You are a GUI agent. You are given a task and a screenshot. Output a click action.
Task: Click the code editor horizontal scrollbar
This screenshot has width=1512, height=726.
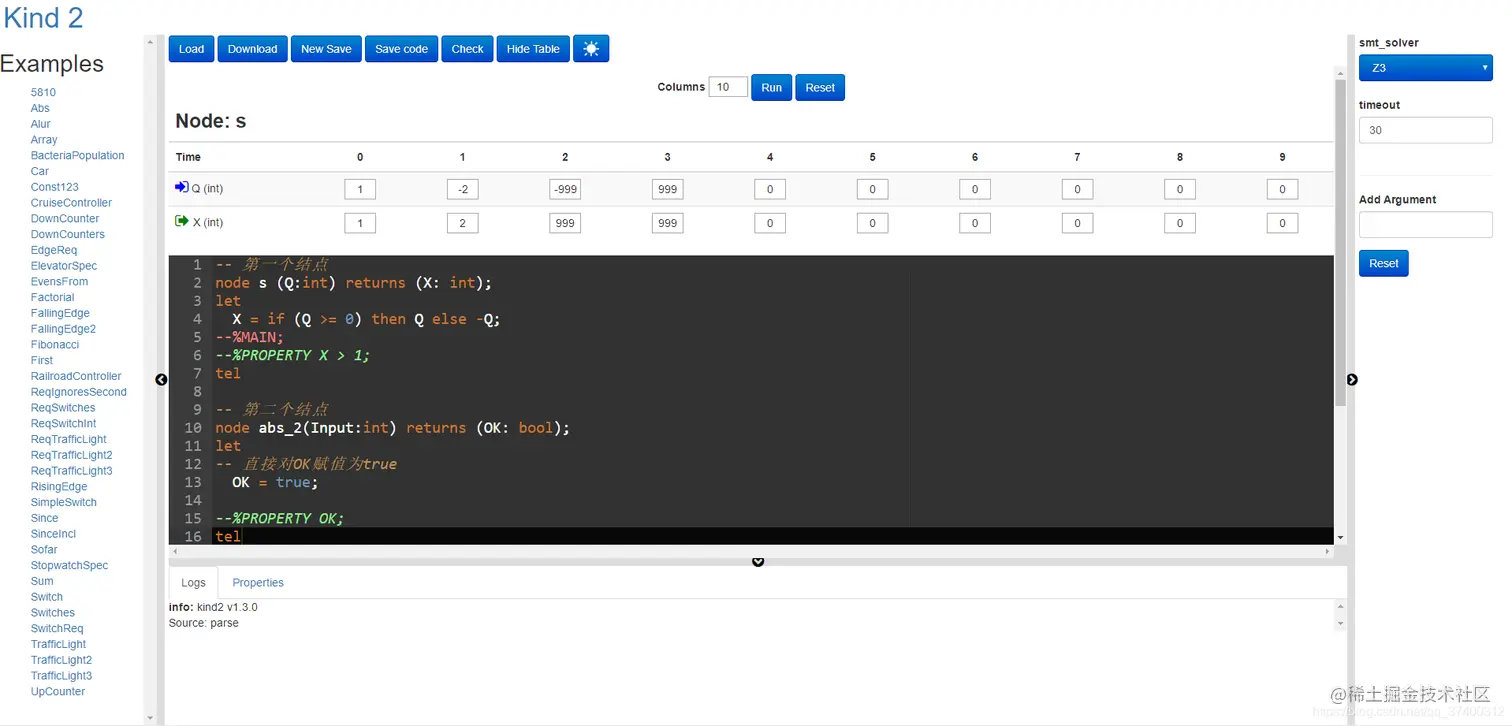(750, 551)
